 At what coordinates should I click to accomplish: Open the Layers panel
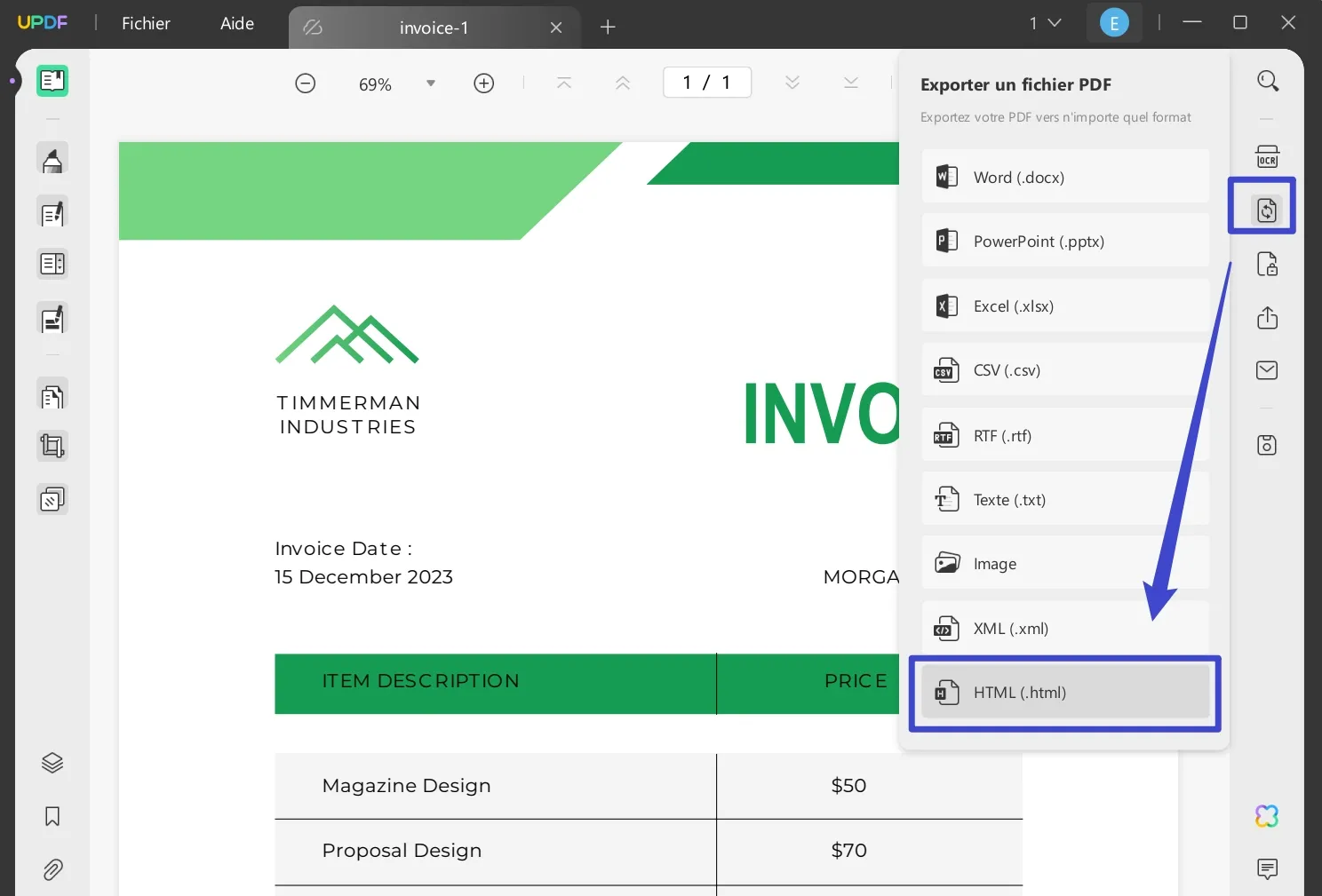pos(52,763)
